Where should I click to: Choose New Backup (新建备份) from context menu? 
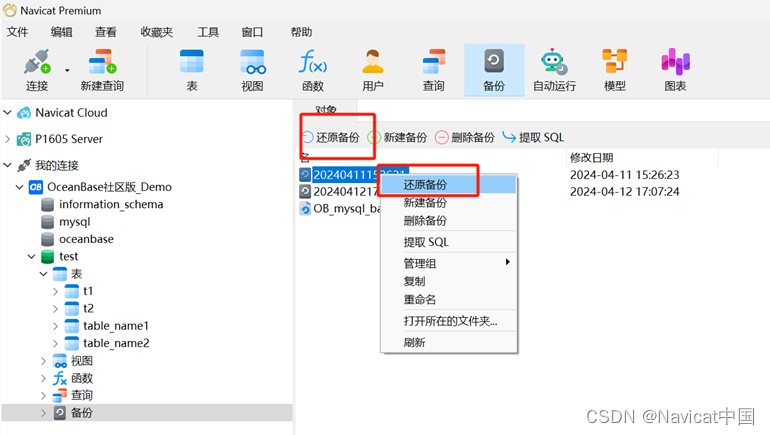pos(449,203)
